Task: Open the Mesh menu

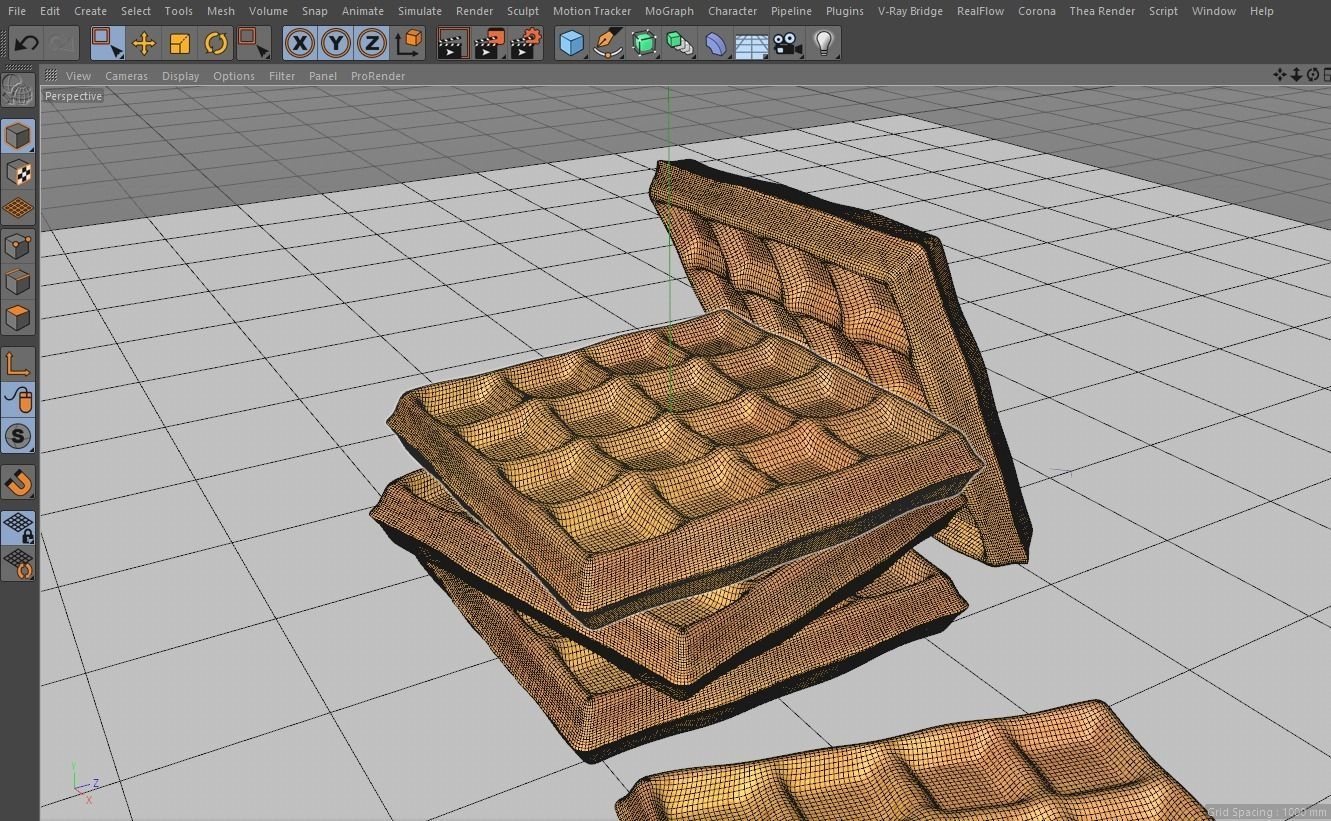Action: 220,11
